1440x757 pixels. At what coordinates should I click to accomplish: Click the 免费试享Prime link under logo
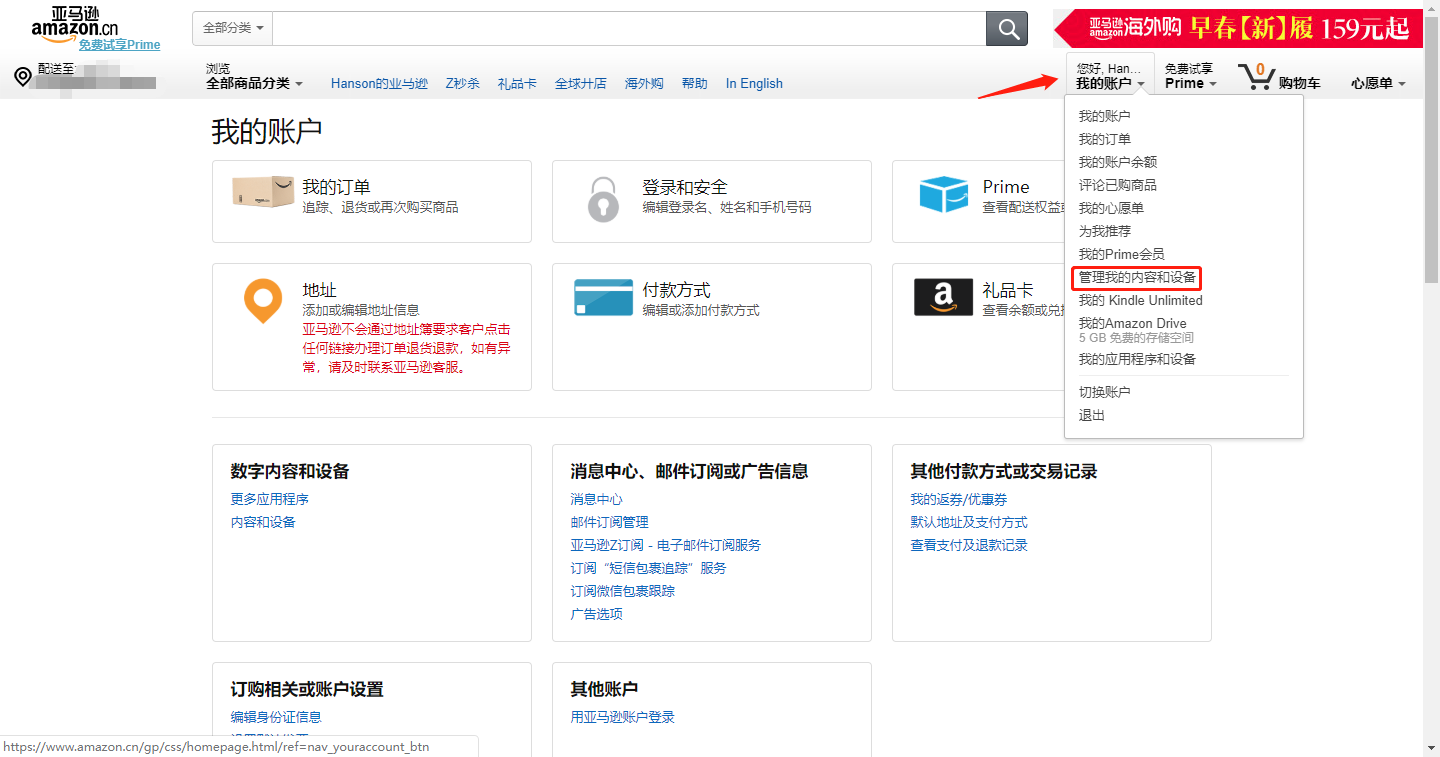pyautogui.click(x=120, y=45)
